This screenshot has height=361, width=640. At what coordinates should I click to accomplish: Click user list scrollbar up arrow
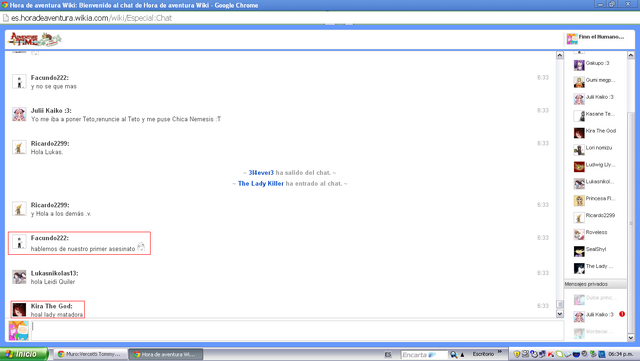point(631,55)
